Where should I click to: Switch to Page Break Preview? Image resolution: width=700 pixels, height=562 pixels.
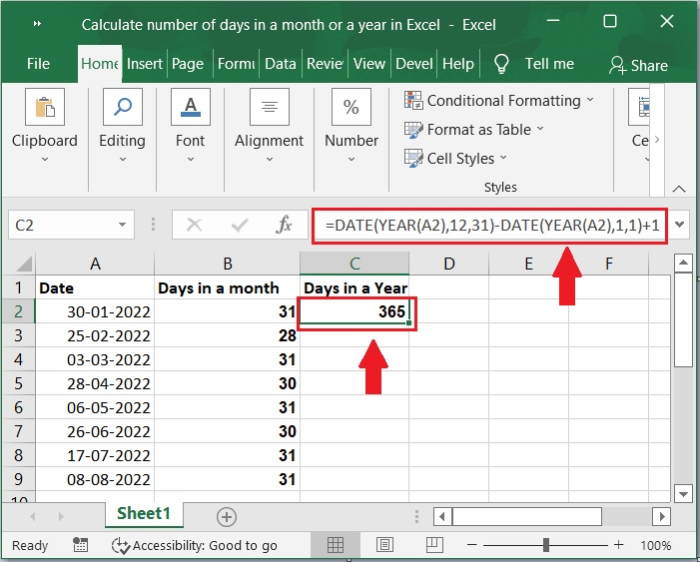pyautogui.click(x=434, y=545)
